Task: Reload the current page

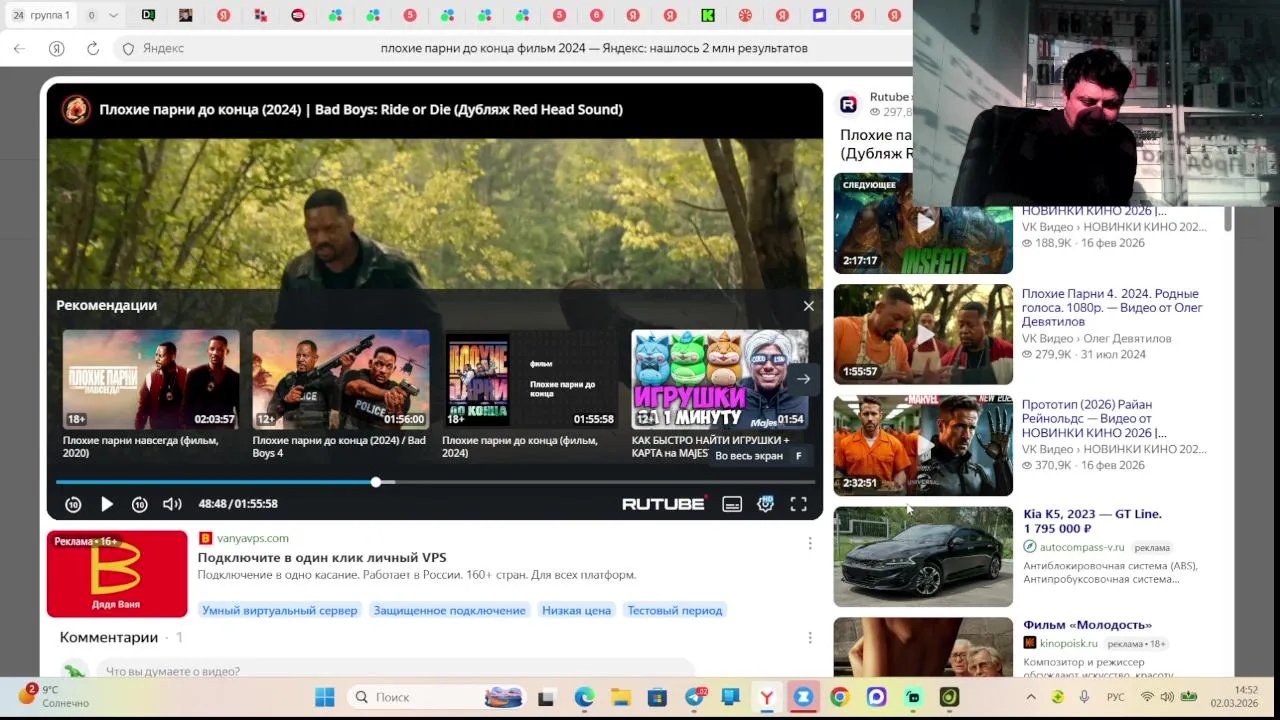Action: pos(93,48)
